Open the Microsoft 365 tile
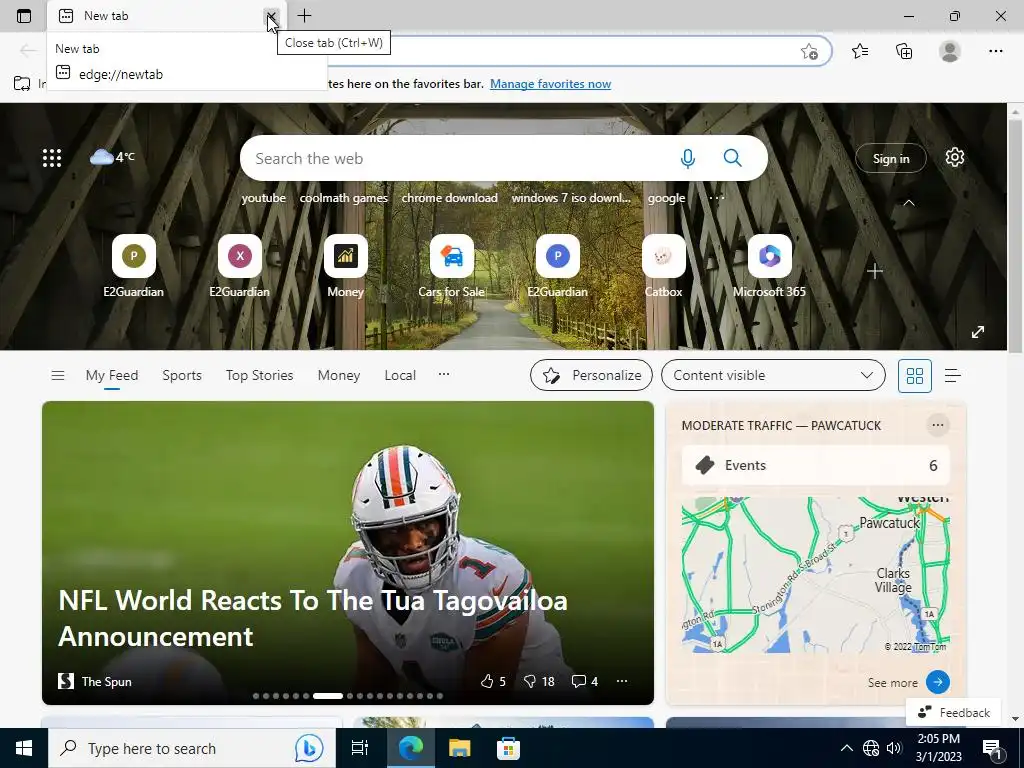Viewport: 1024px width, 768px height. tap(769, 266)
